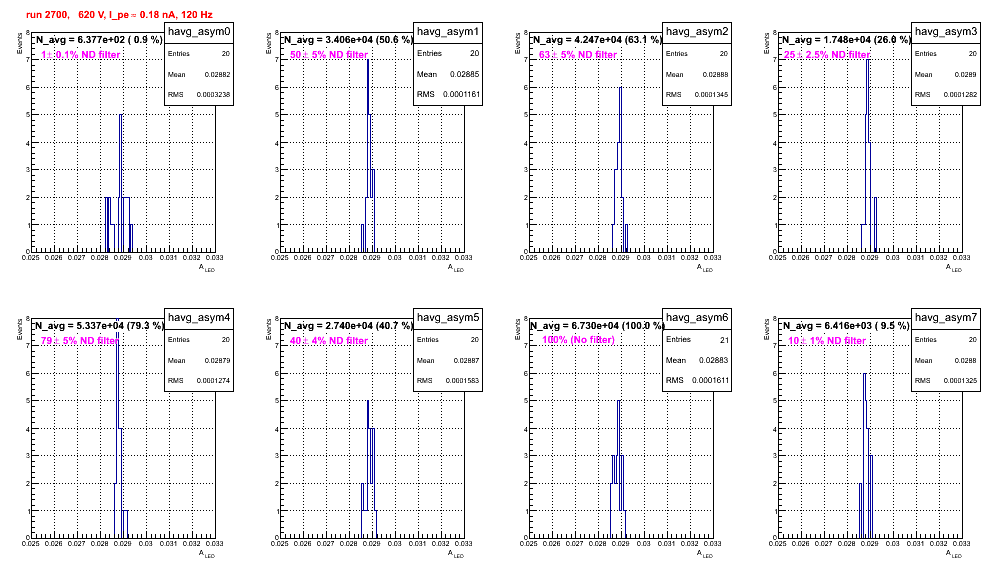Click the N_avg = 1.748e+04 label
This screenshot has height=572, width=996.
(x=846, y=39)
